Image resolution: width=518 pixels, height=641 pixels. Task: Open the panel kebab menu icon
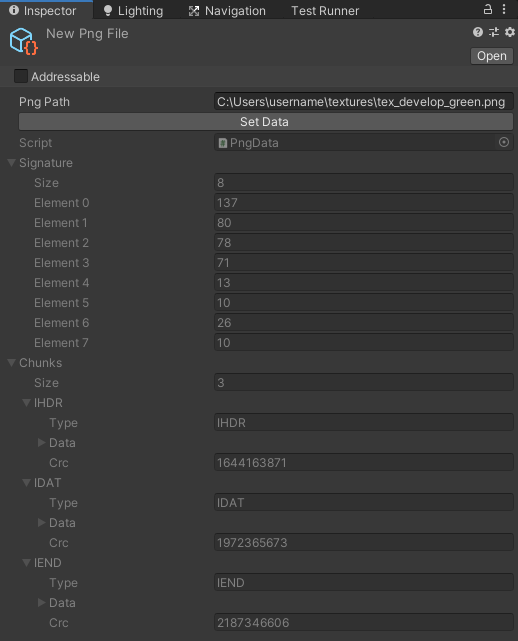[504, 9]
